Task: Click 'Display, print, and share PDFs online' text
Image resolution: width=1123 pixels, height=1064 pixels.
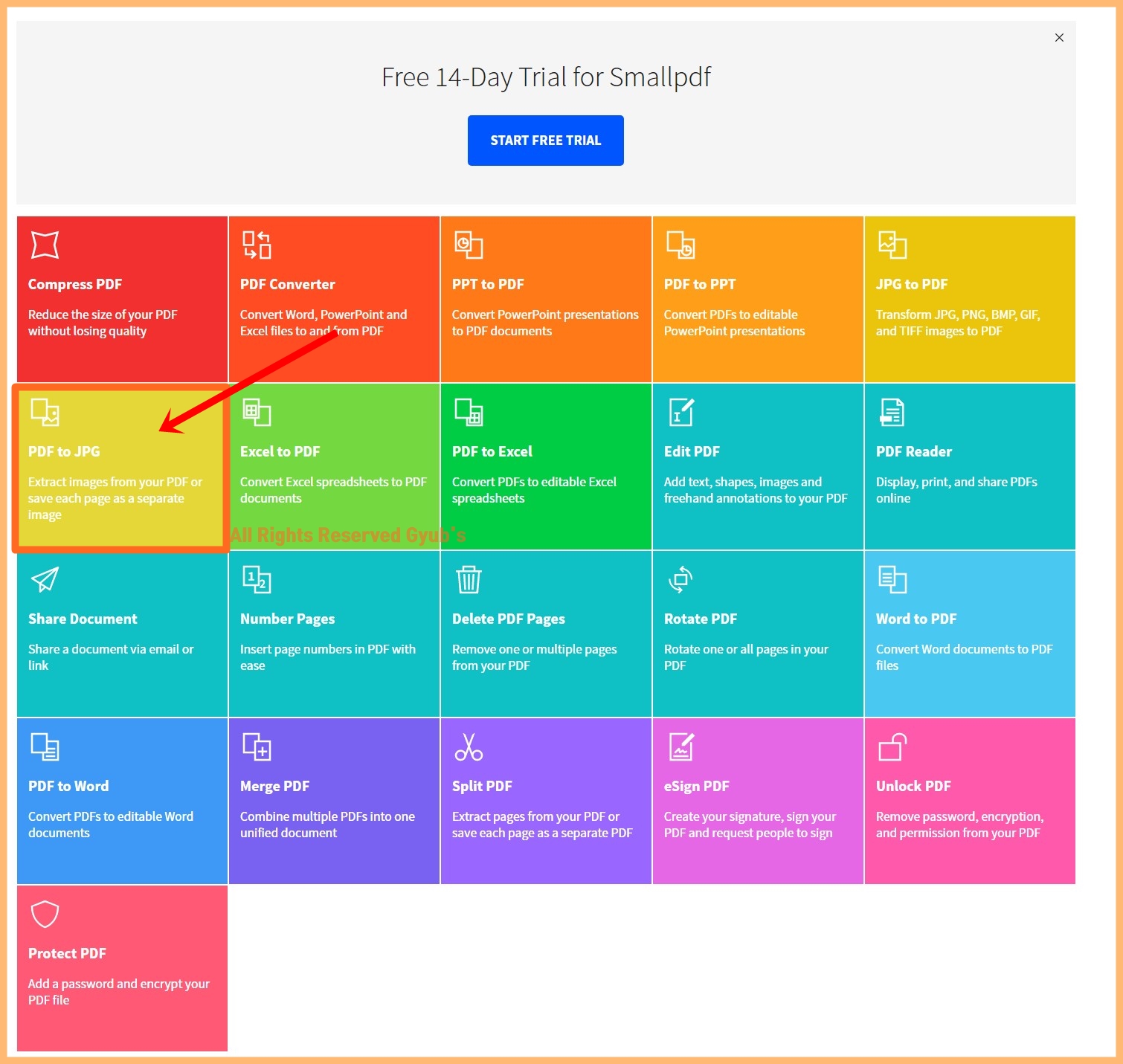Action: pyautogui.click(x=956, y=490)
